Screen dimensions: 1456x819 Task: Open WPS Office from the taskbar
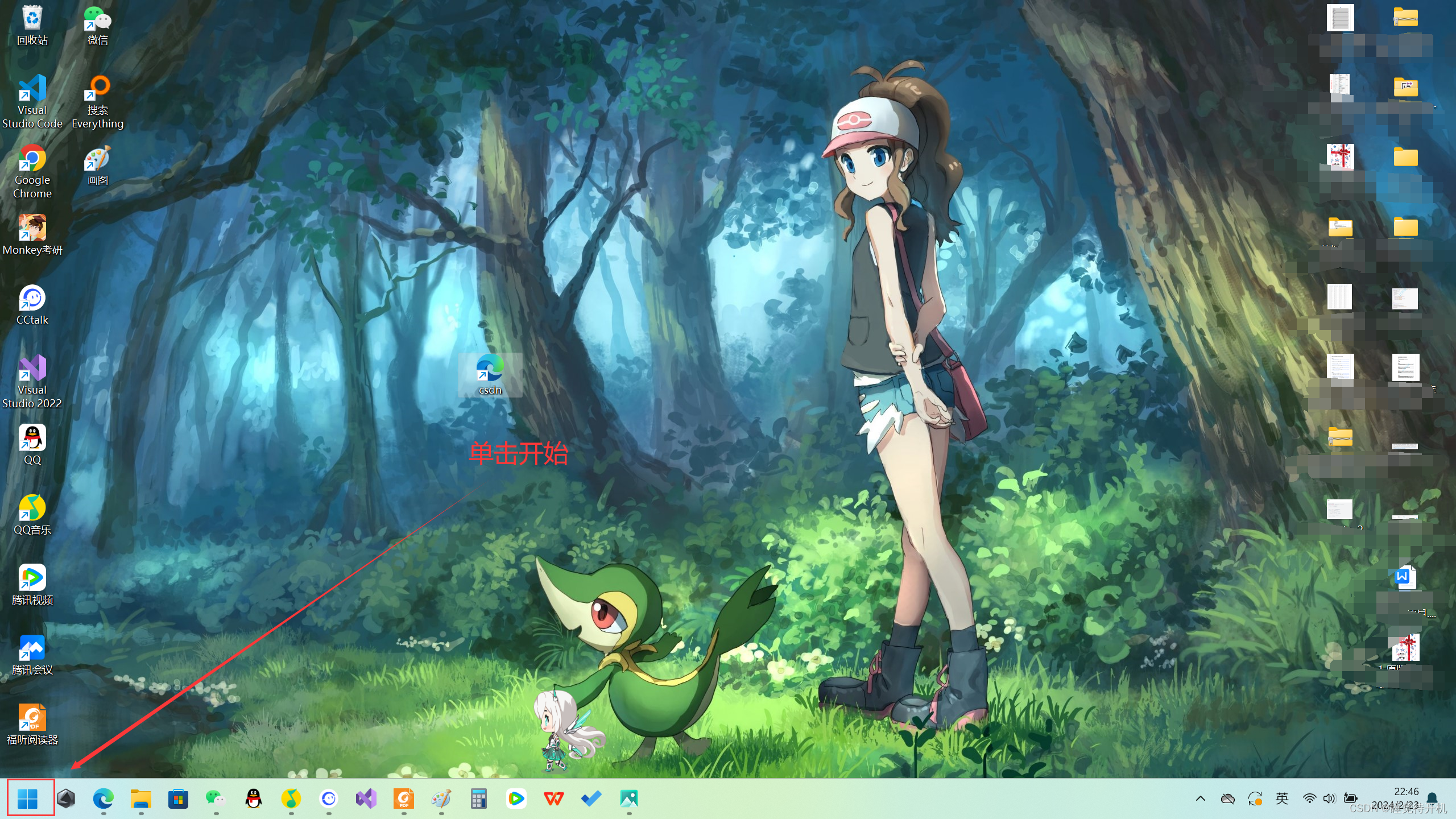(554, 799)
